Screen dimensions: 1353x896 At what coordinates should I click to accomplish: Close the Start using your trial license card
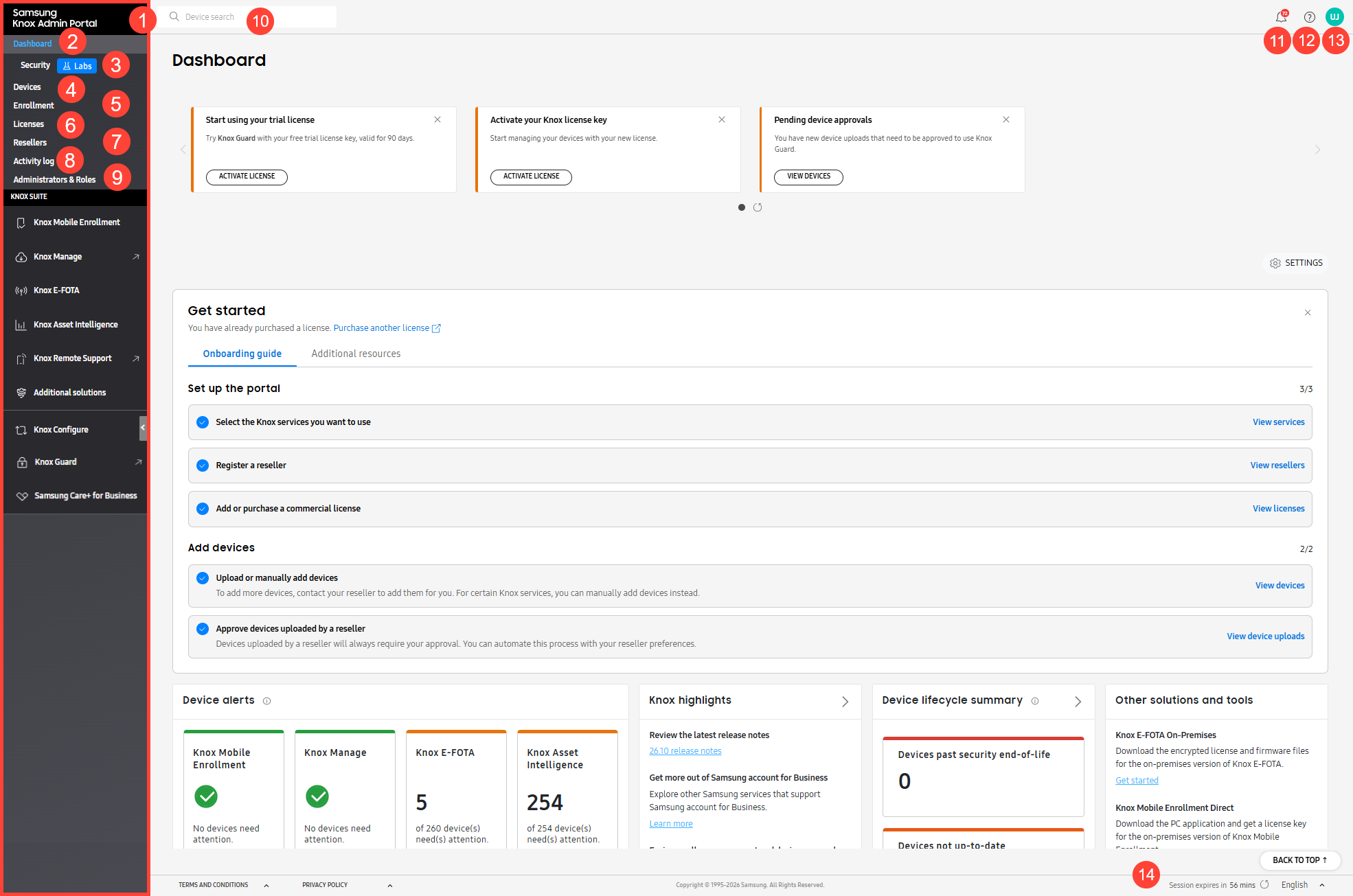coord(437,119)
